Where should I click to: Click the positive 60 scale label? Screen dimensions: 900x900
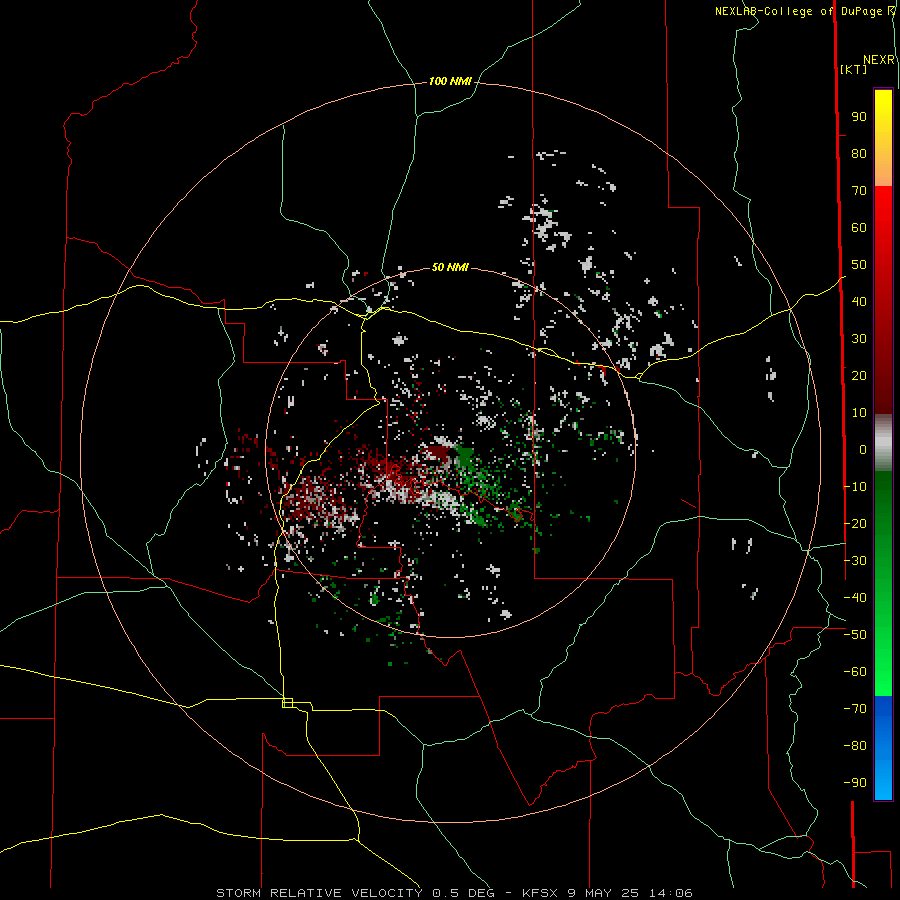pyautogui.click(x=859, y=228)
